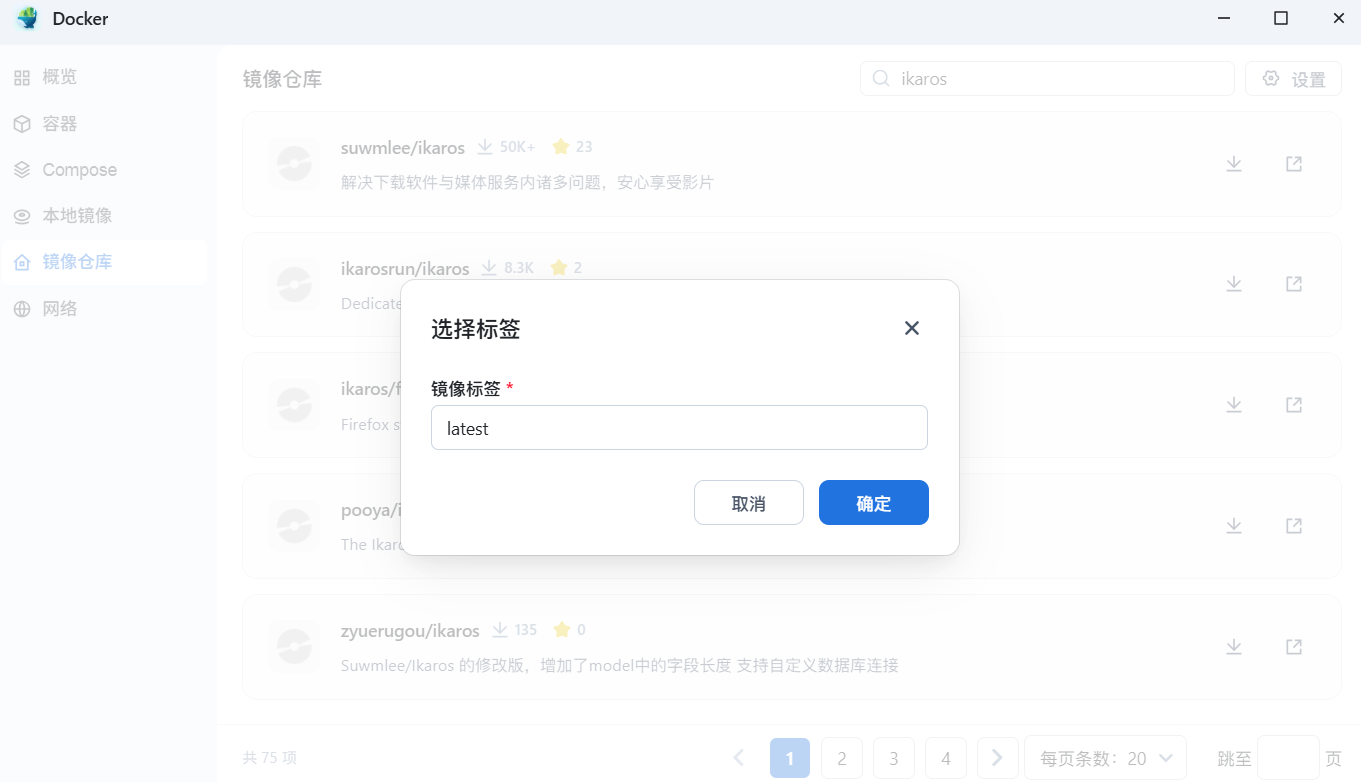Screen dimensions: 1361x783
Task: Open 本地镜像 in the sidebar
Action: point(104,216)
